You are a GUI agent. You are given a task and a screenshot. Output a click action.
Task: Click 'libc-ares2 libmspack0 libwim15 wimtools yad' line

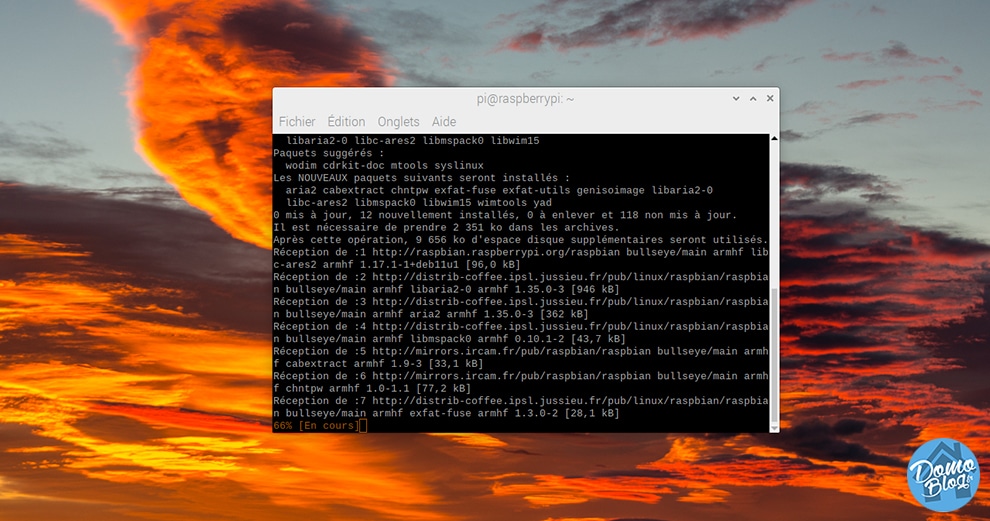[x=419, y=203]
